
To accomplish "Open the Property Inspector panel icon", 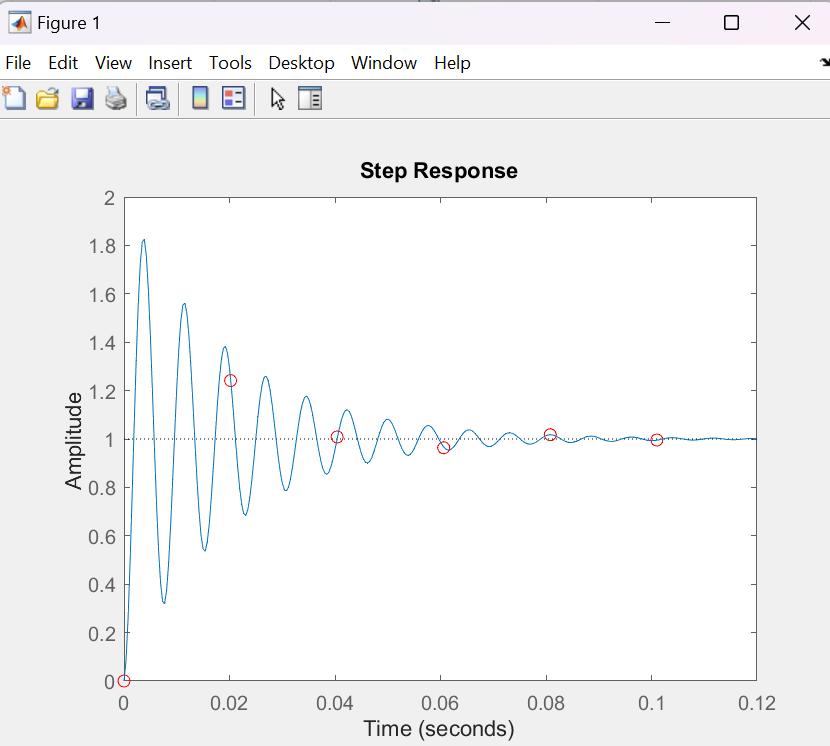I will click(310, 98).
